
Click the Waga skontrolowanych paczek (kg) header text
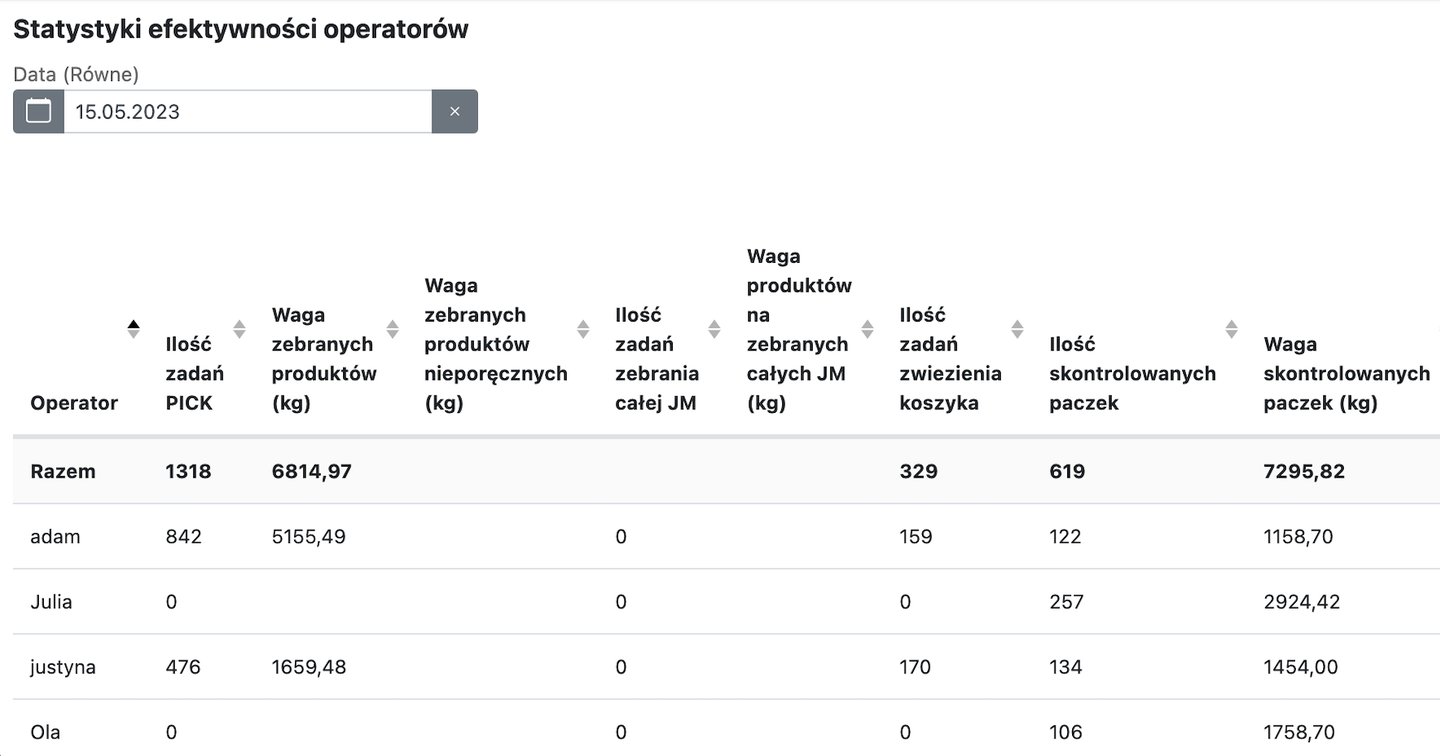click(x=1346, y=374)
